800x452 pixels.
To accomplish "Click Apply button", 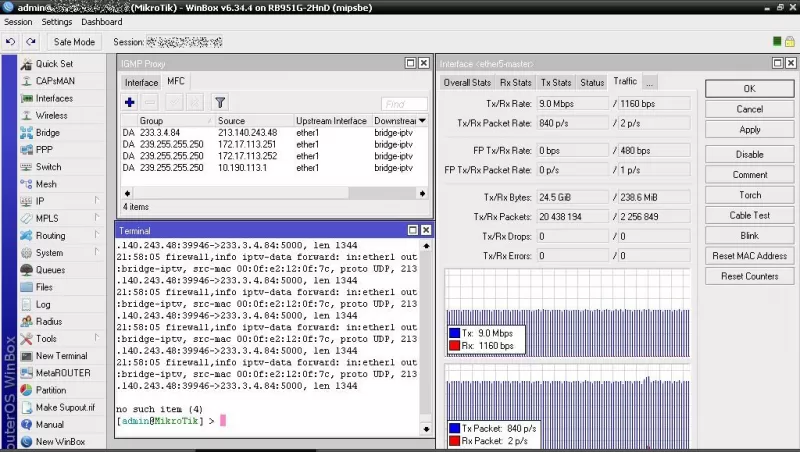I will point(749,130).
